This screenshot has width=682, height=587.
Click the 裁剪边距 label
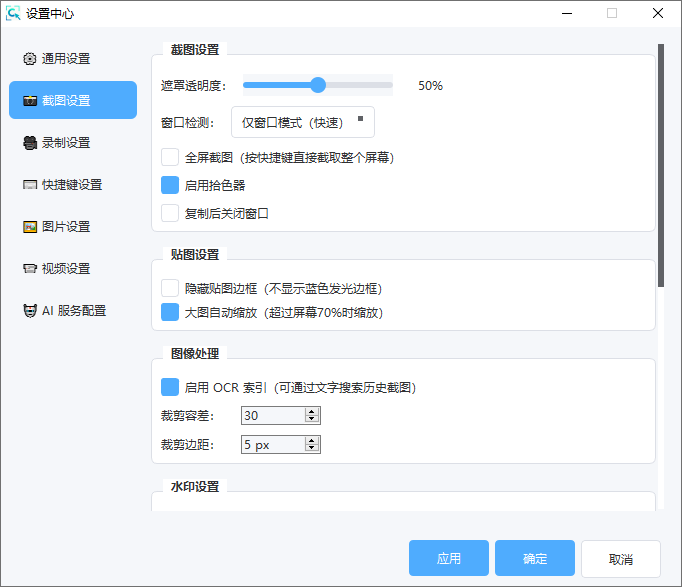pos(187,445)
